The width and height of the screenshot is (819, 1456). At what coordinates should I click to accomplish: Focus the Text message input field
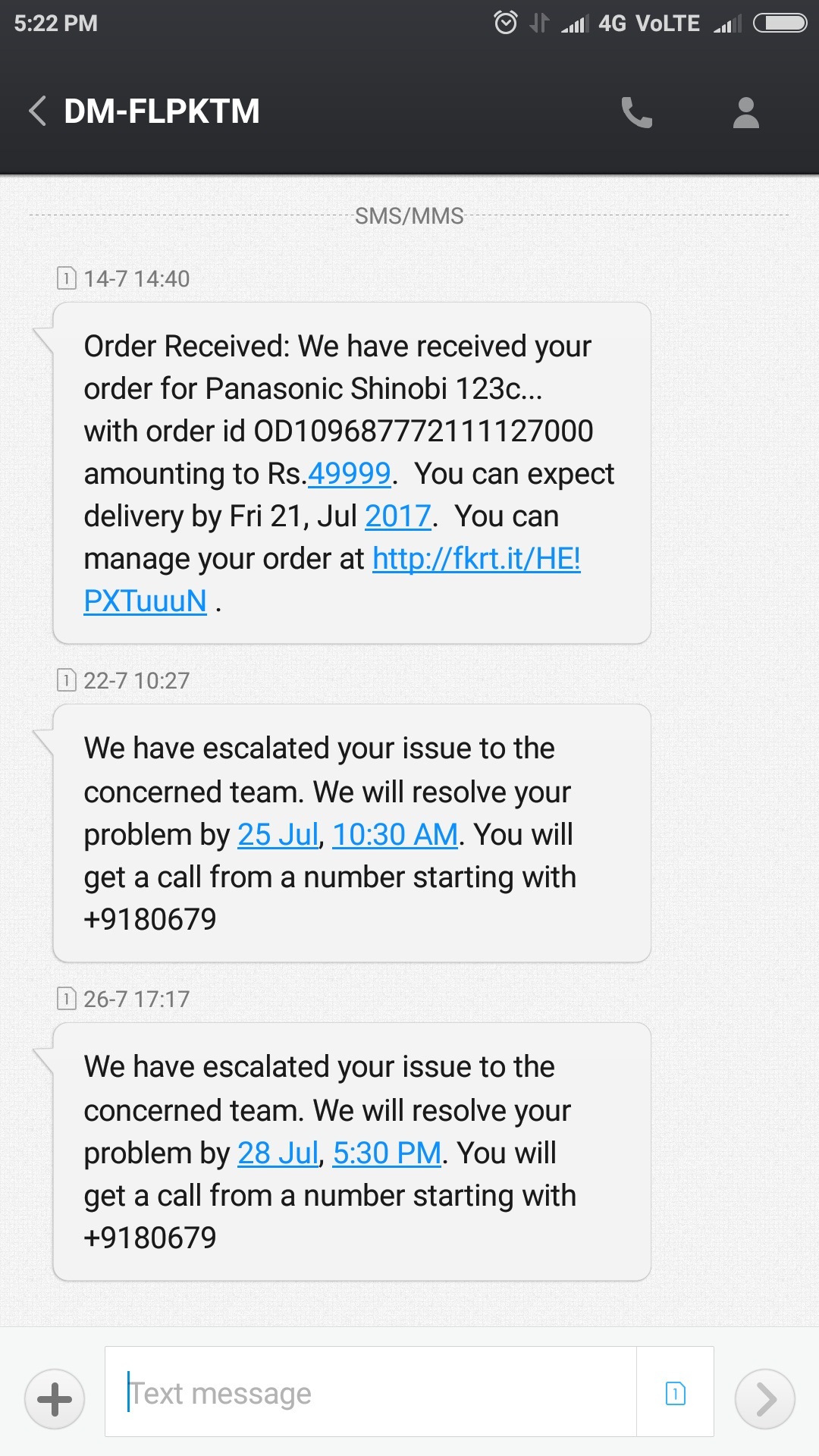pyautogui.click(x=372, y=1392)
